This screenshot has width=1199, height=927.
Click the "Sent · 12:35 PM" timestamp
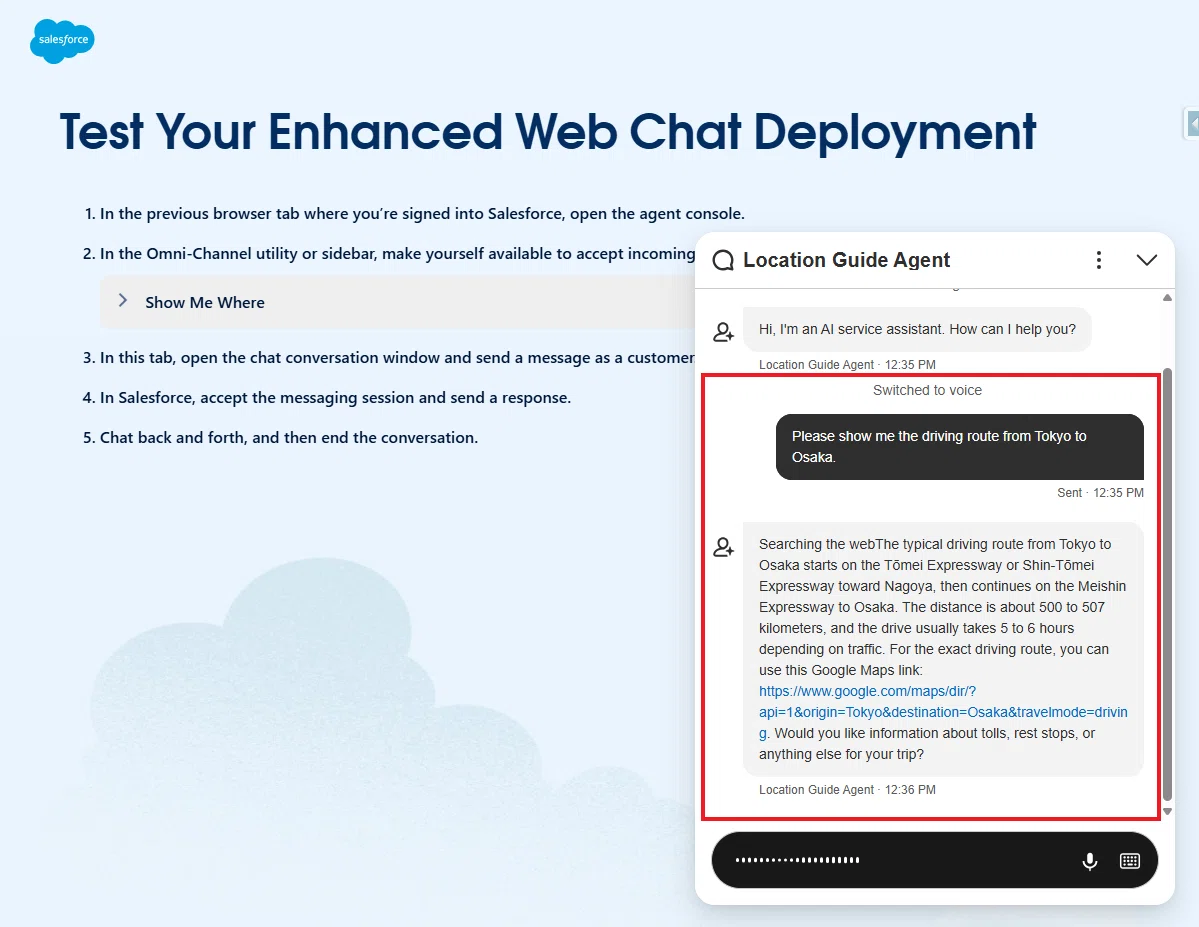(x=1100, y=493)
